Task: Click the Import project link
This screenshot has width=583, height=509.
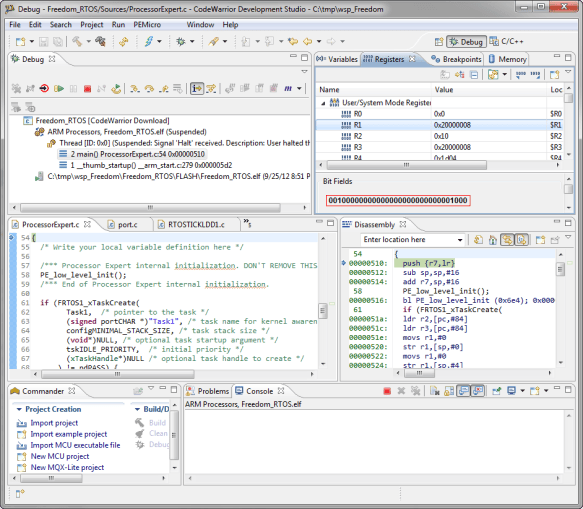Action: 54,423
